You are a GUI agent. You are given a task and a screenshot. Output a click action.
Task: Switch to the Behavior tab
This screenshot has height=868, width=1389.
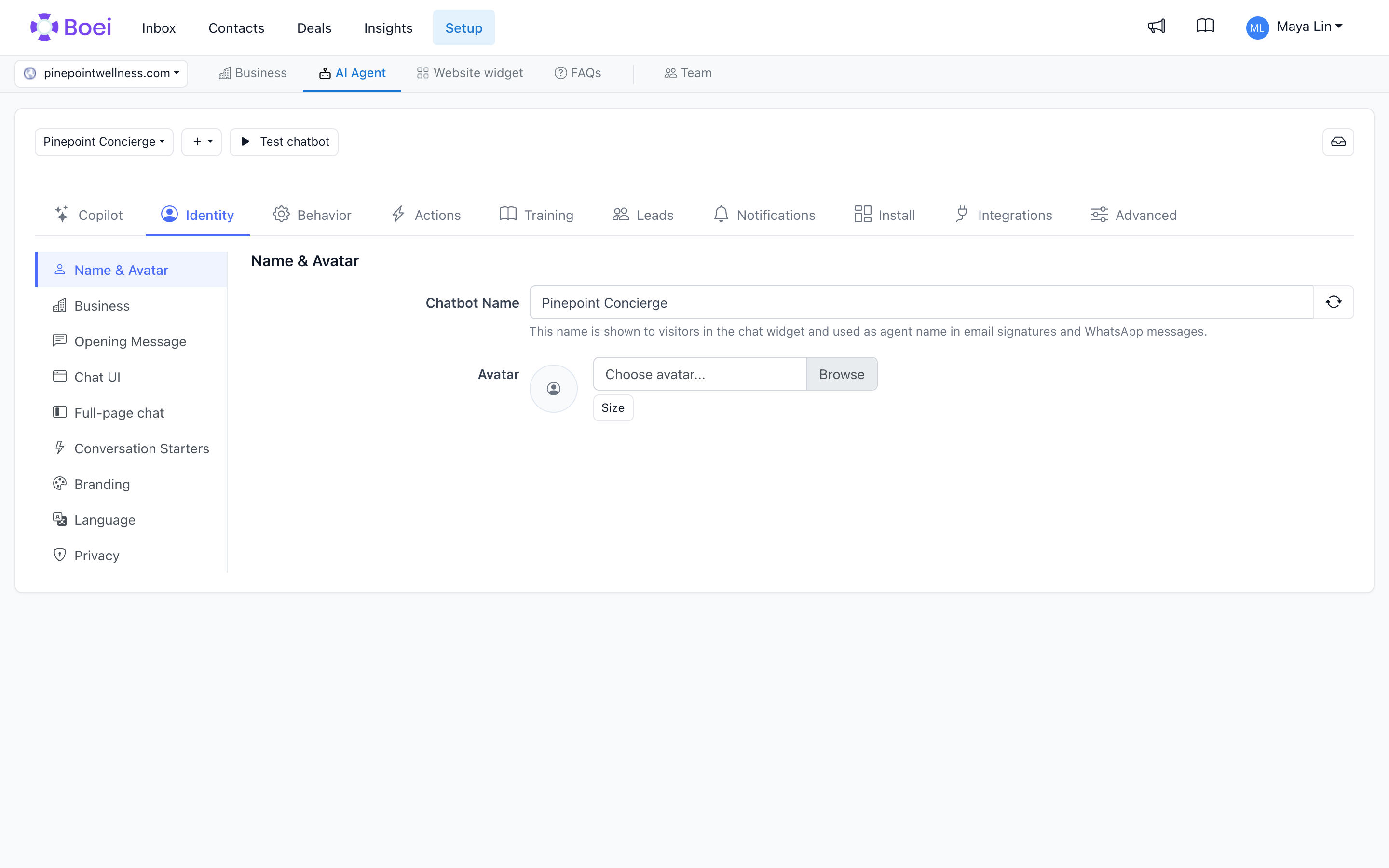[312, 215]
